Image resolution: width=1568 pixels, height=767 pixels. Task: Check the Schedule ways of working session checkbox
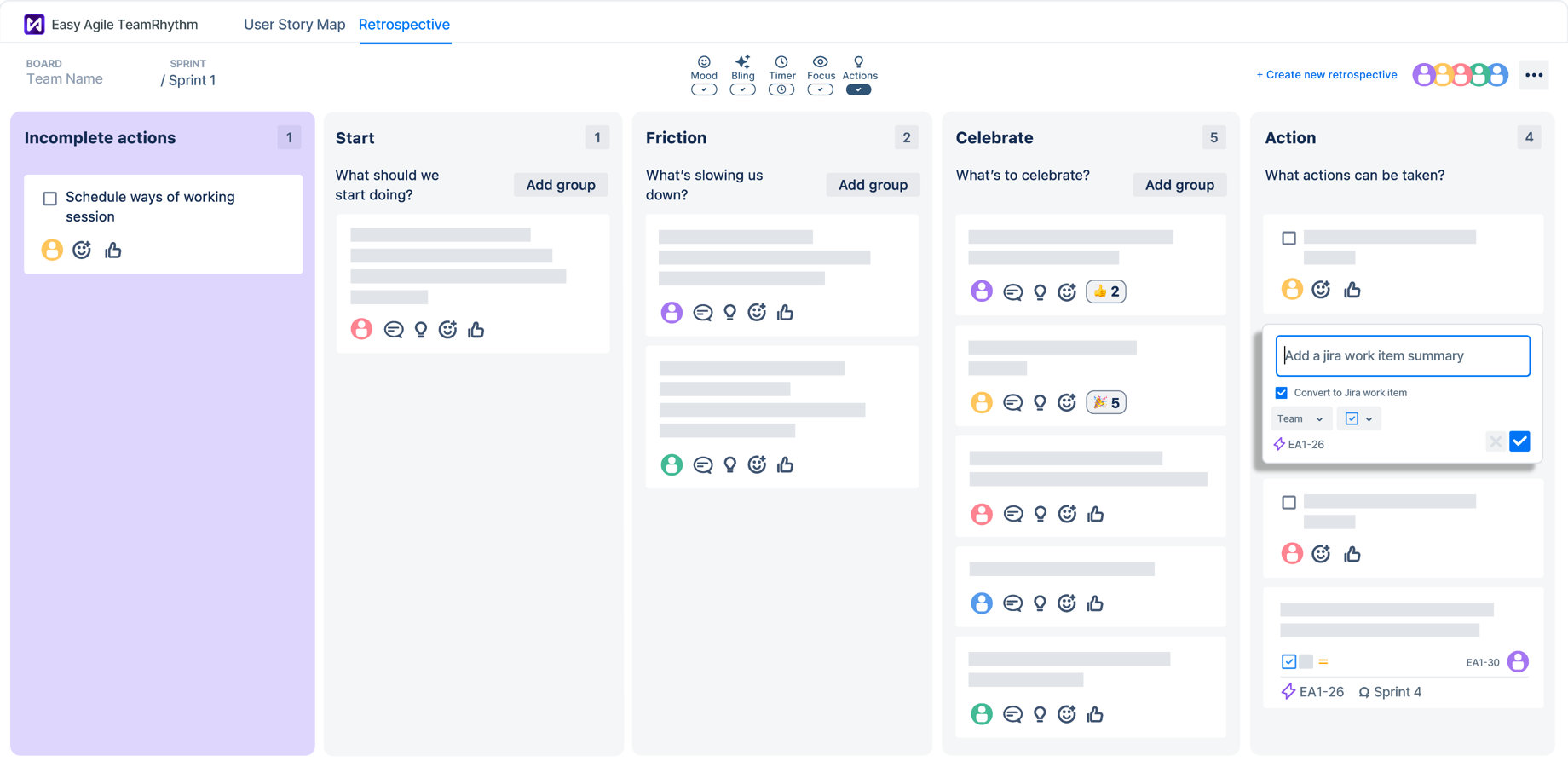click(50, 198)
